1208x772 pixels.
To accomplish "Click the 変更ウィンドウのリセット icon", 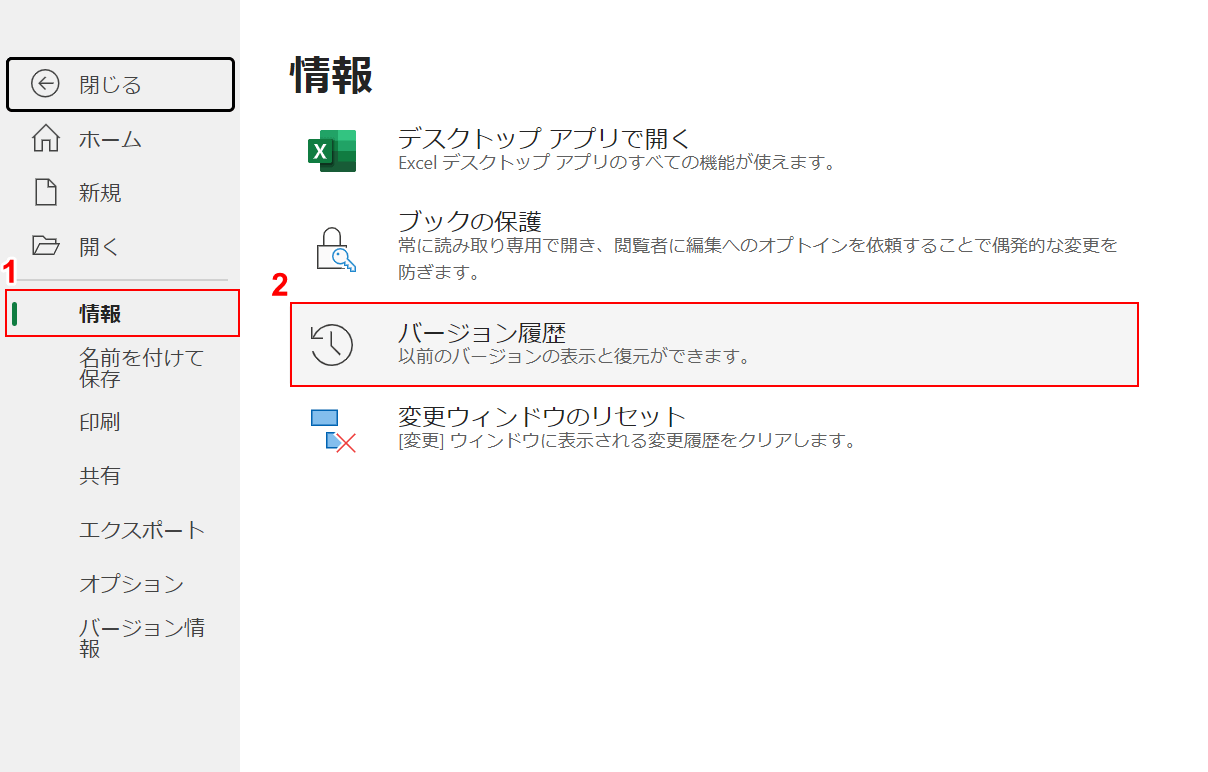I will pyautogui.click(x=333, y=430).
